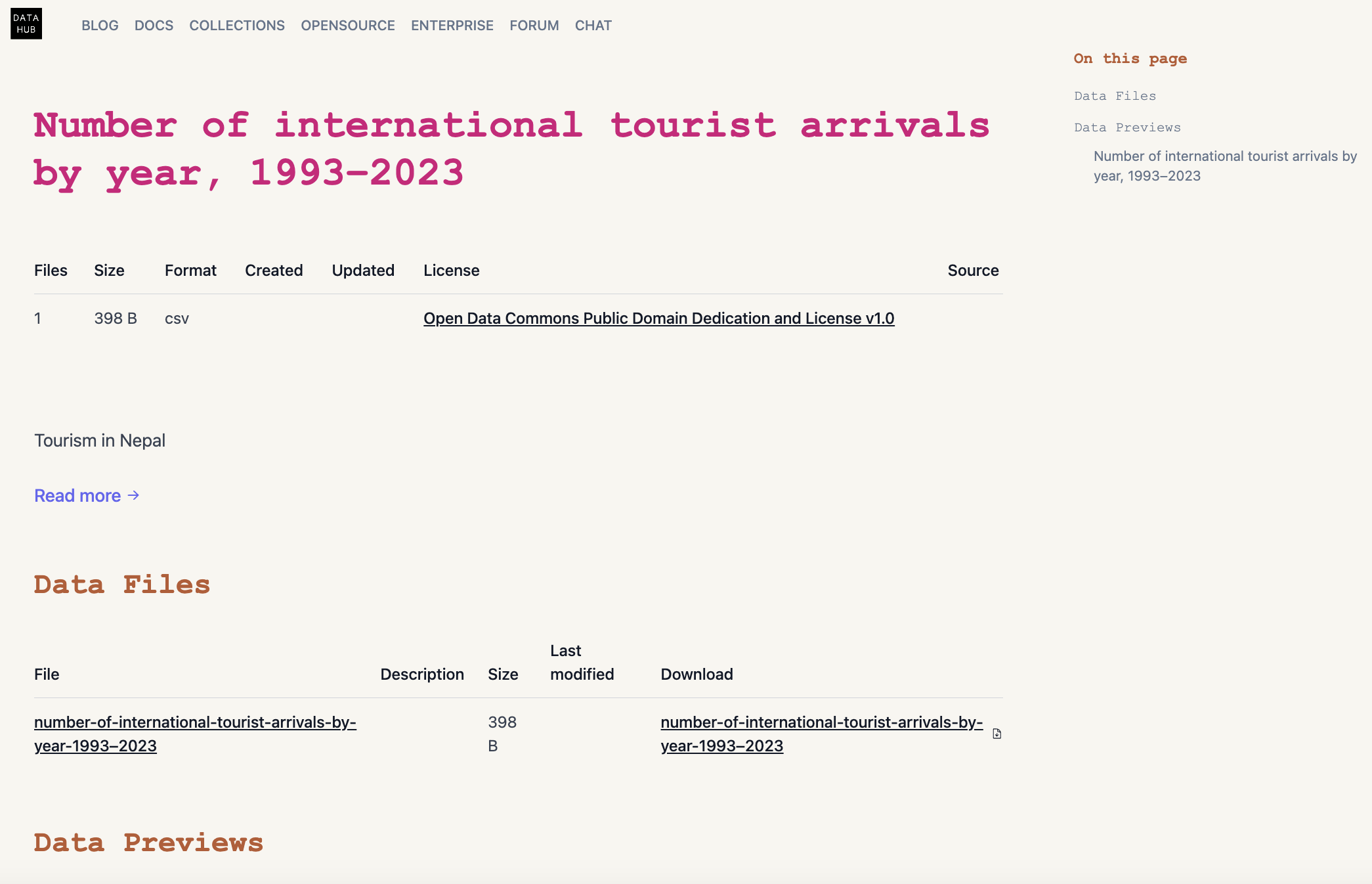This screenshot has height=884, width=1372.
Task: Open the BLOG menu item
Action: coord(100,26)
